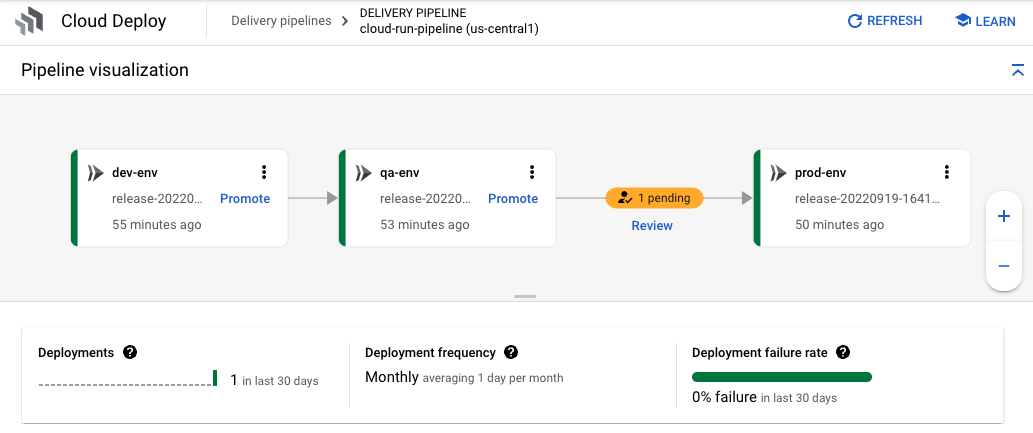This screenshot has height=433, width=1033.
Task: Click the Cloud Deploy logo icon
Action: [x=30, y=21]
